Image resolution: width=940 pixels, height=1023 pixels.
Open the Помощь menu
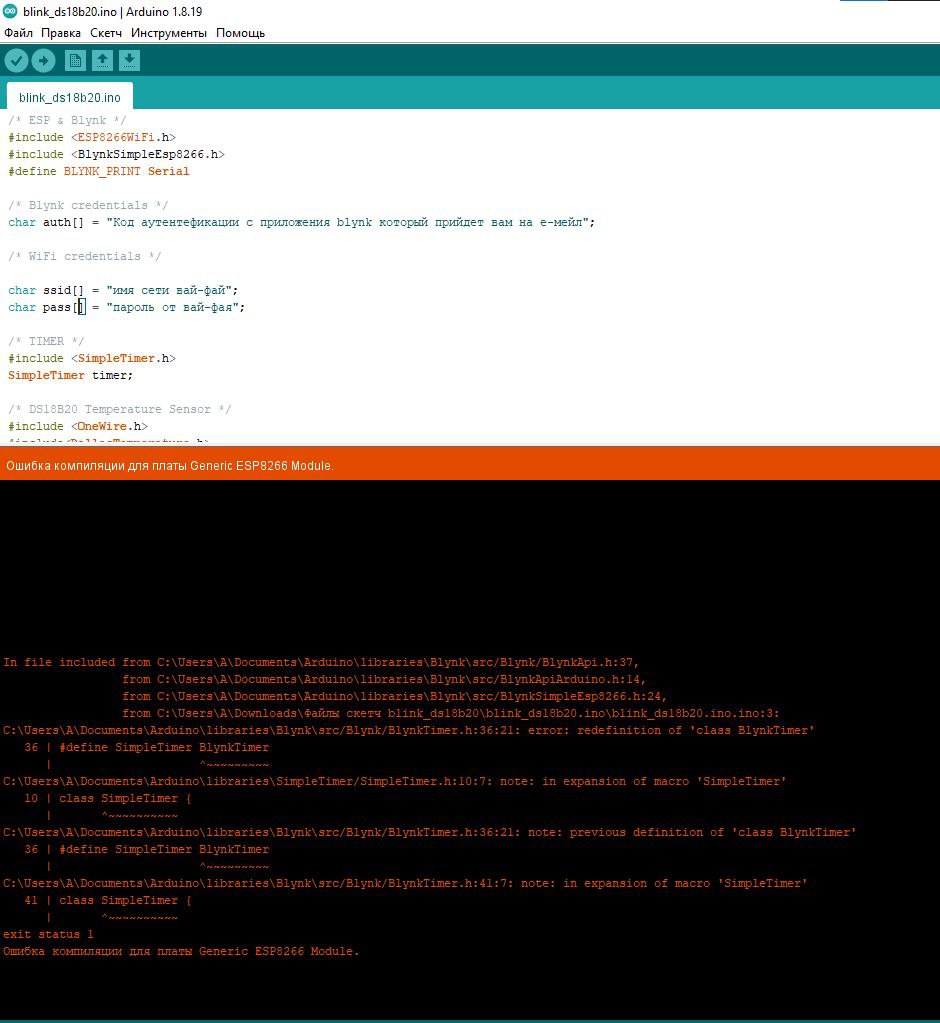[x=240, y=33]
